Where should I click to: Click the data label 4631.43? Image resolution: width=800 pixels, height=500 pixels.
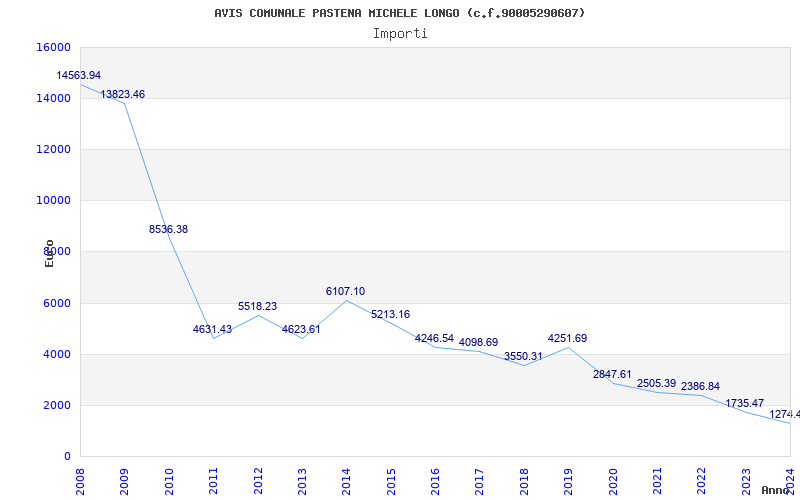[x=212, y=330]
